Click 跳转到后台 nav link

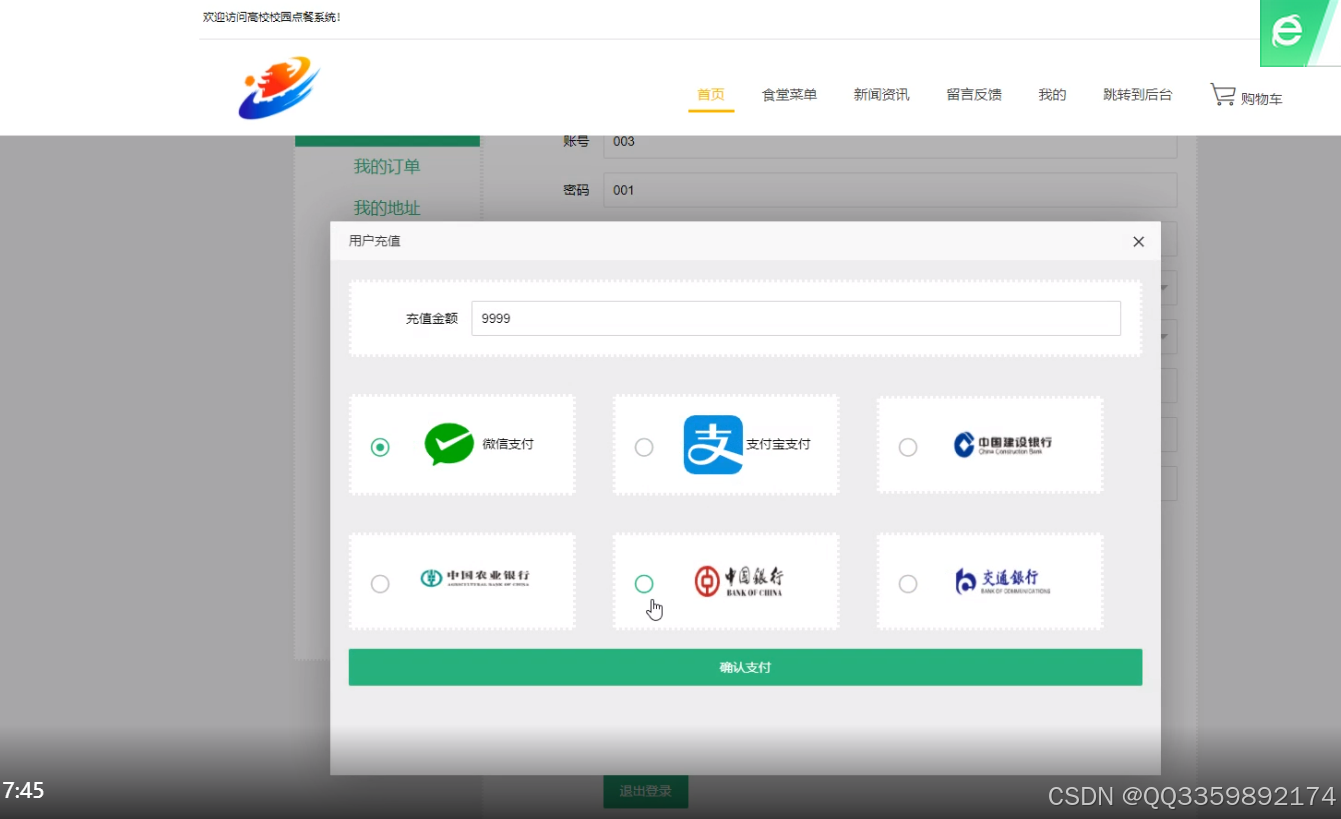1138,95
